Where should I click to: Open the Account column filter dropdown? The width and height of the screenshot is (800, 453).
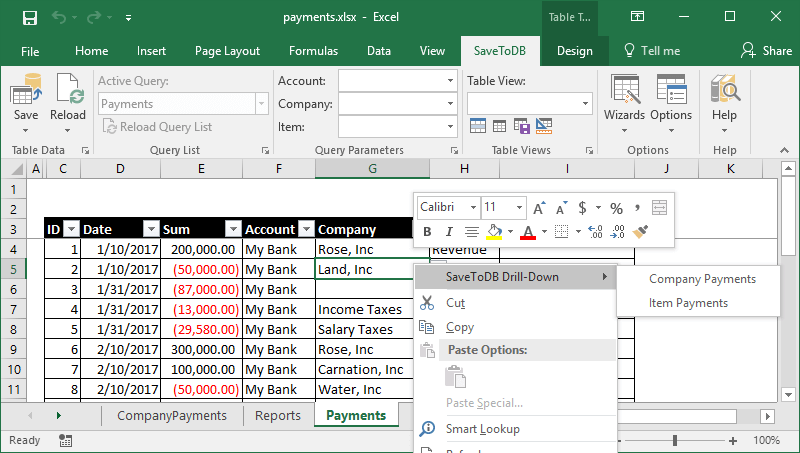(306, 229)
